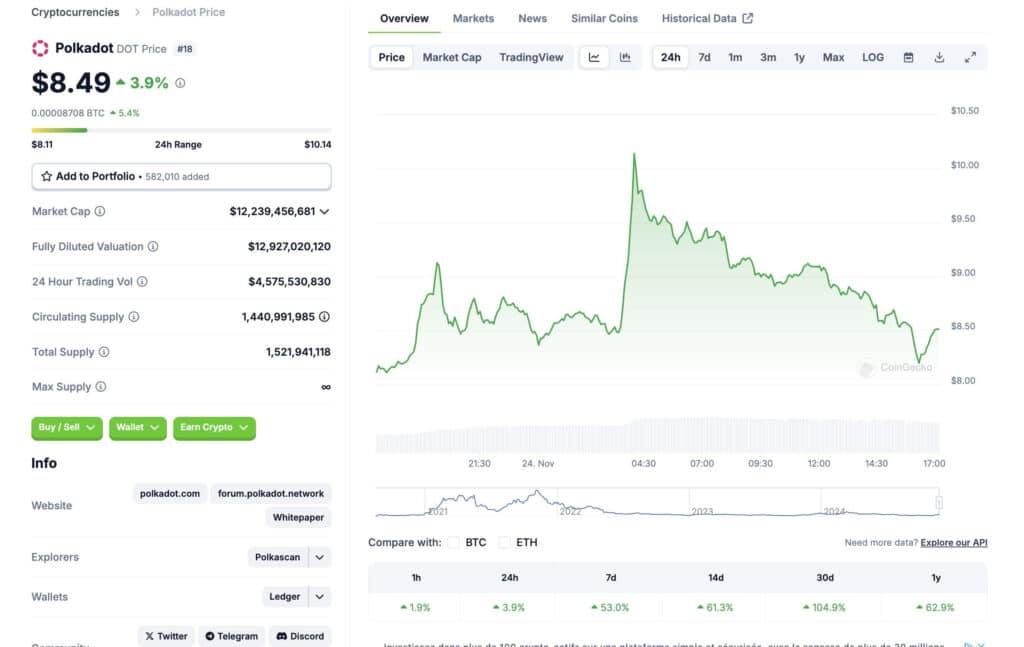Image resolution: width=1024 pixels, height=647 pixels.
Task: Open the Discord community link
Action: point(300,636)
